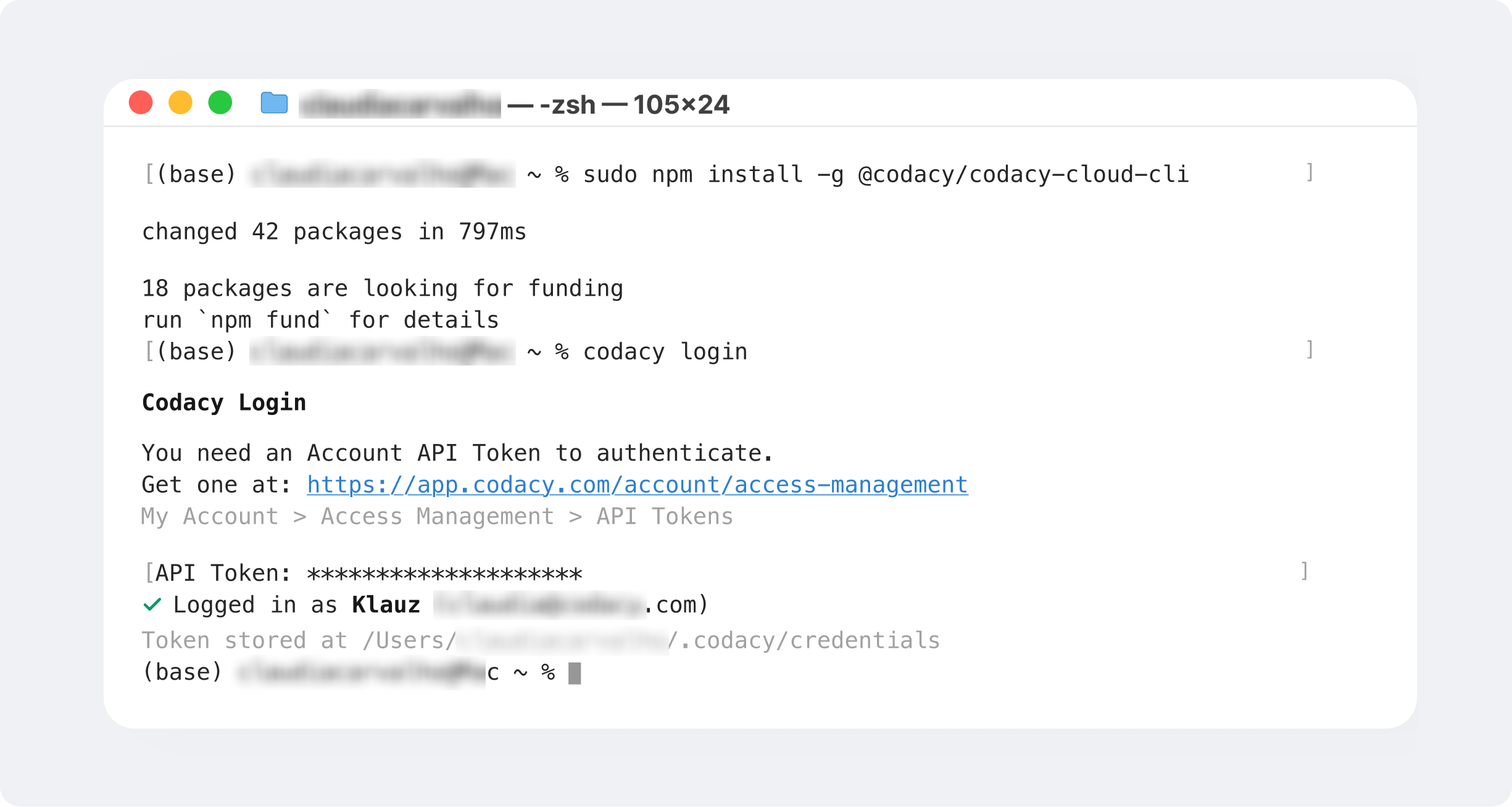This screenshot has width=1512, height=807.
Task: Click the blue folder icon in title bar
Action: pos(274,102)
